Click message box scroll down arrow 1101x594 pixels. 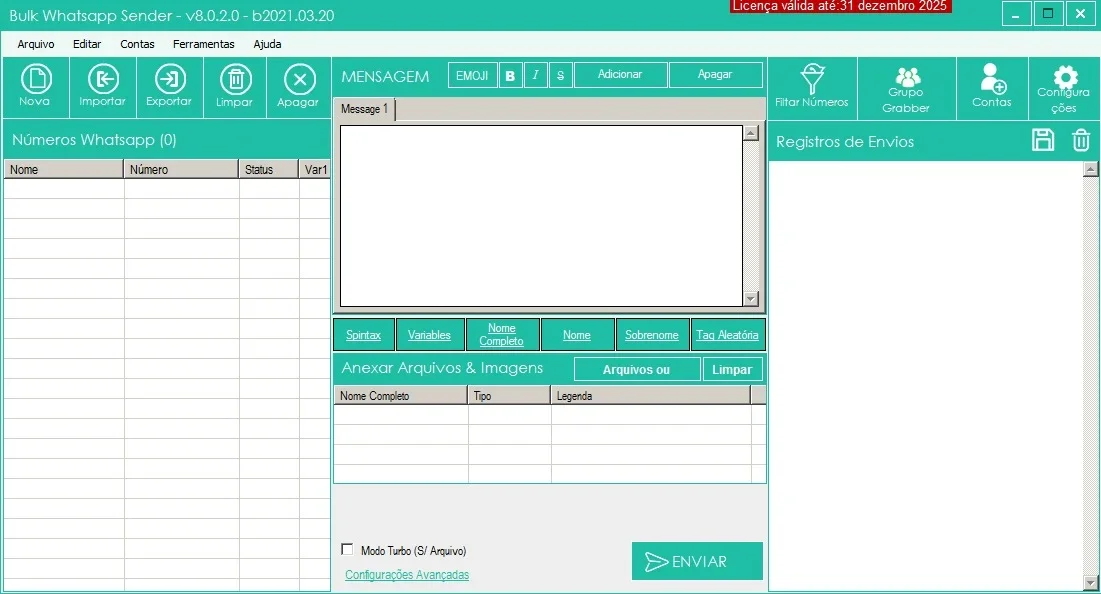751,298
